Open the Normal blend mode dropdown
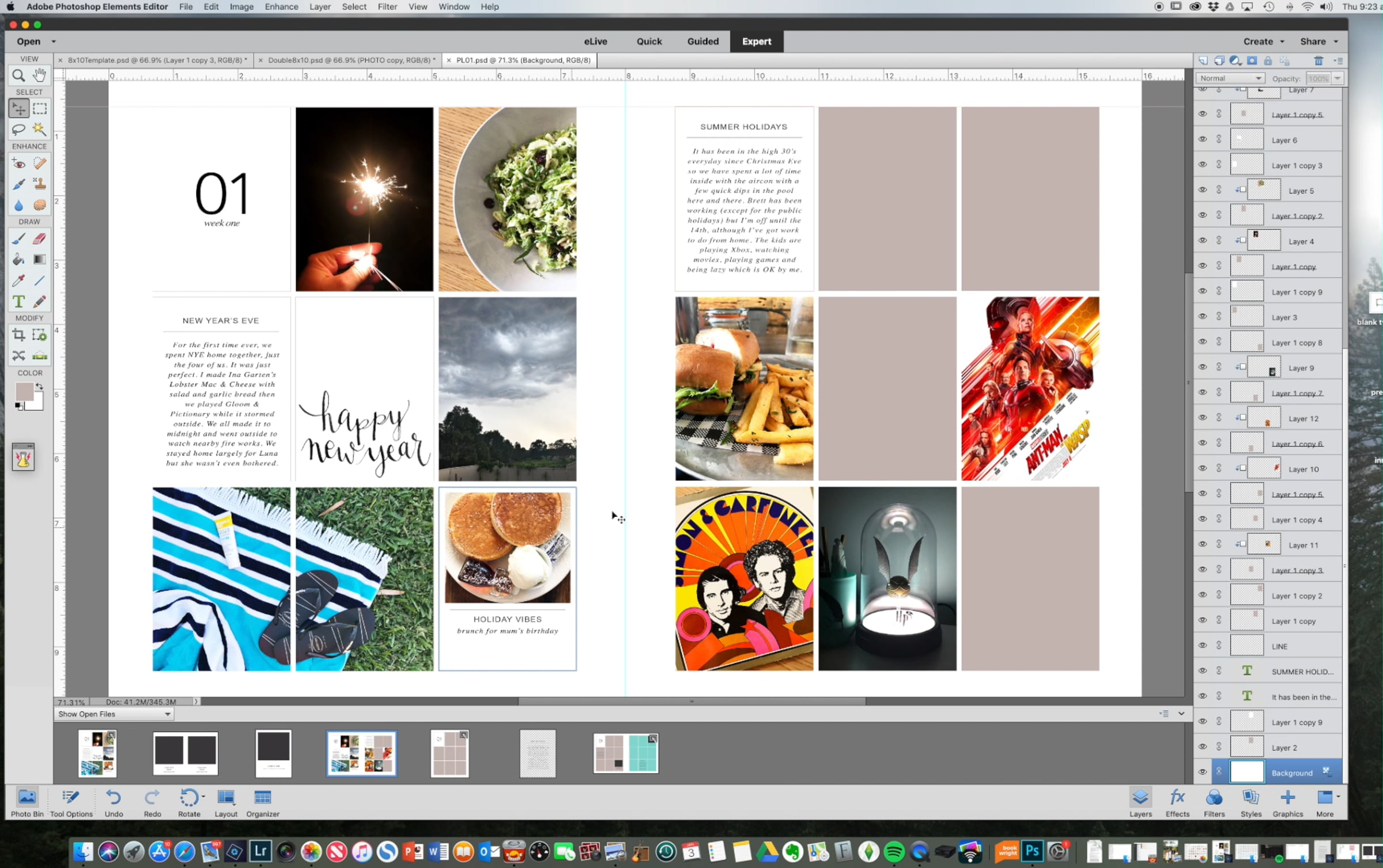1383x868 pixels. pos(1230,78)
